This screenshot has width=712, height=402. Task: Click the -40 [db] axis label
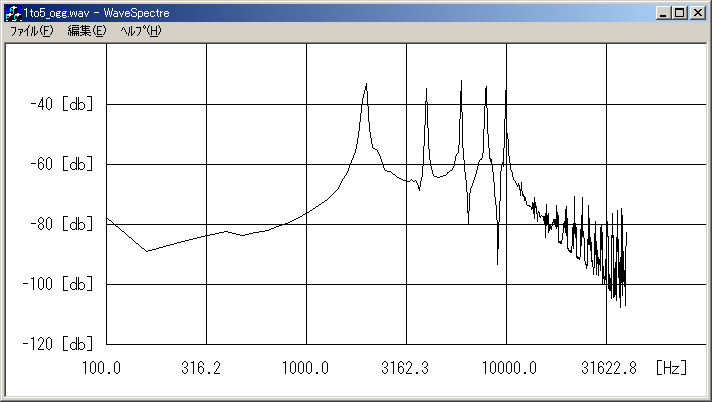click(61, 104)
